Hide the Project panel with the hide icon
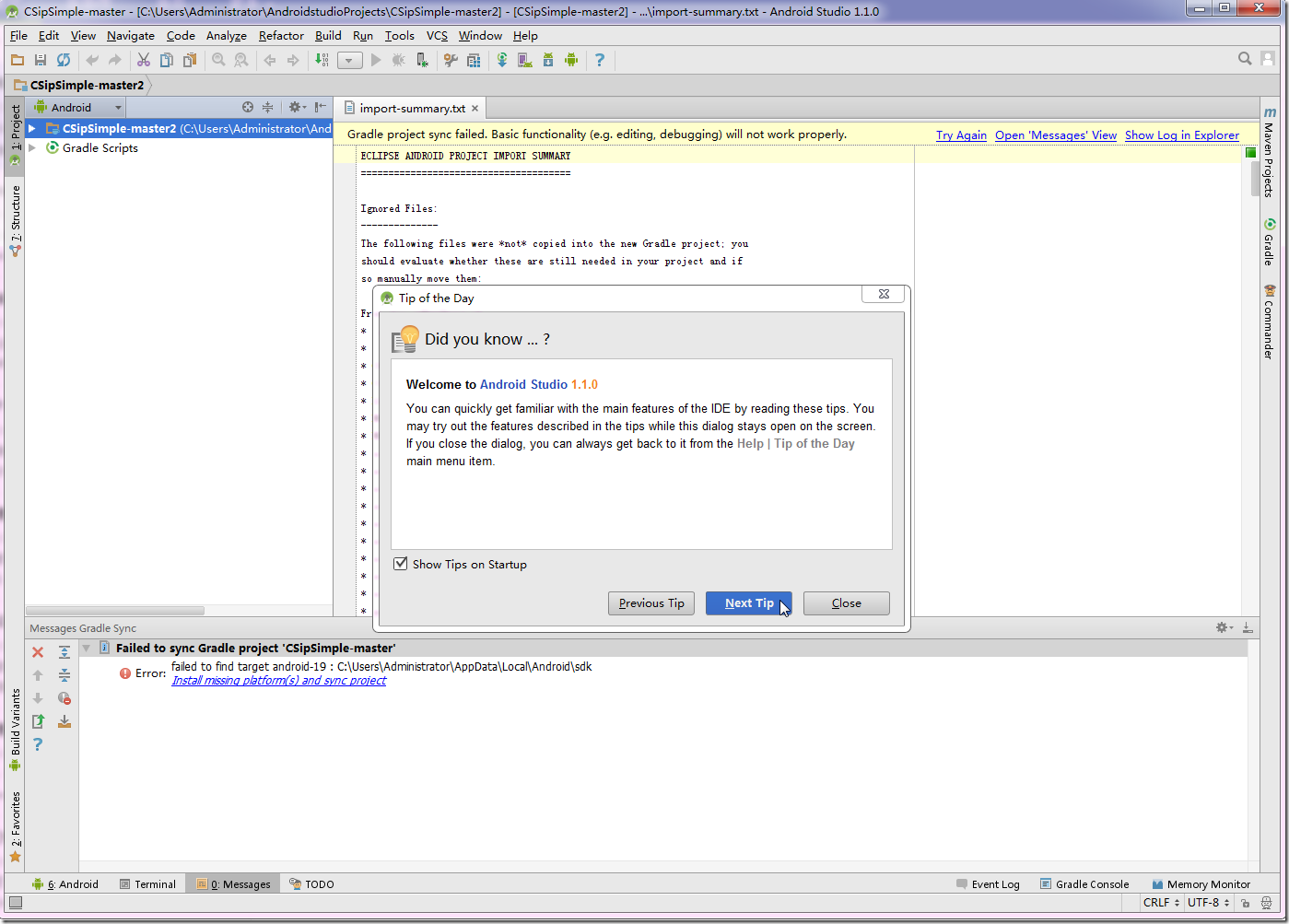The width and height of the screenshot is (1289, 924). pyautogui.click(x=320, y=107)
